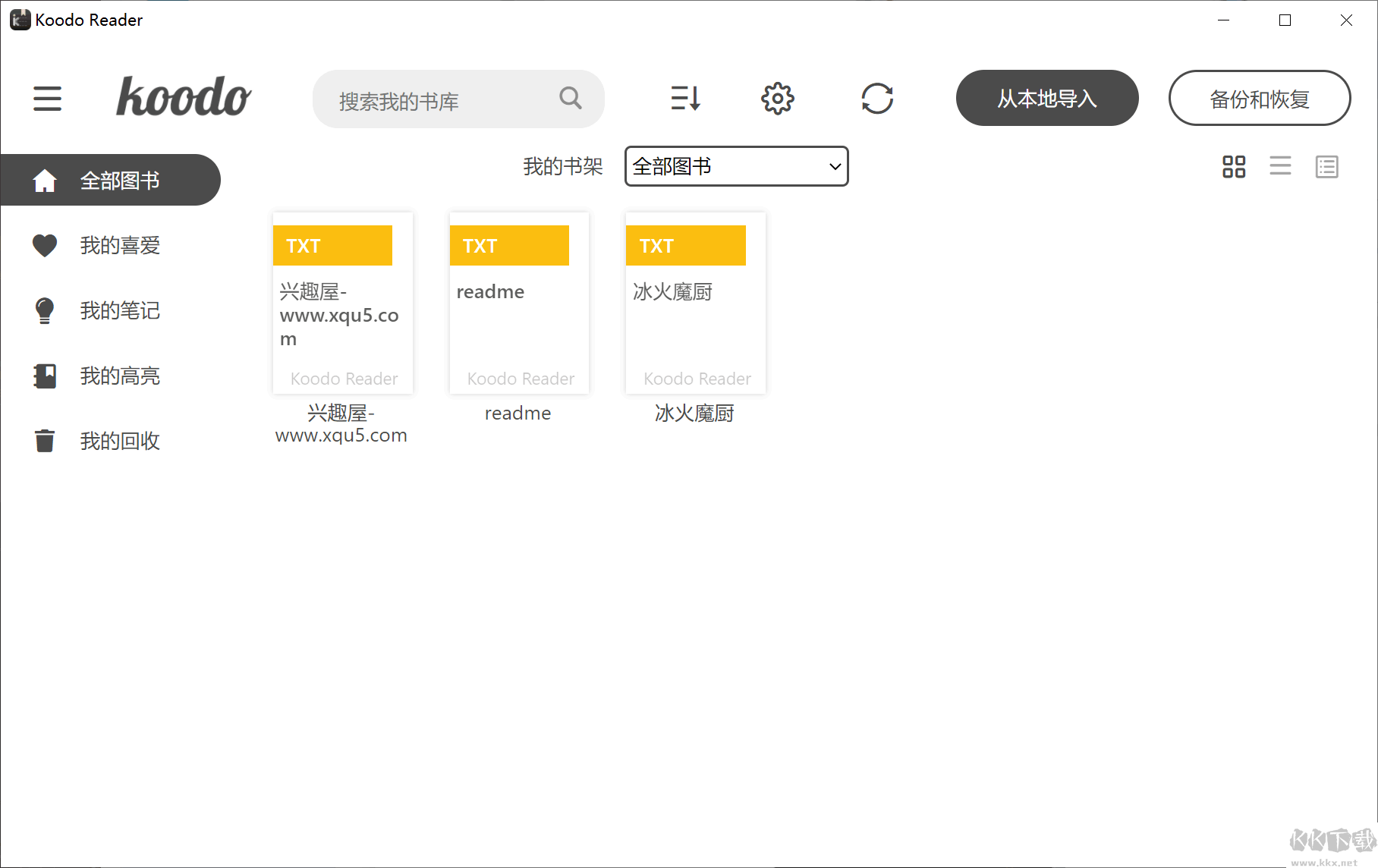This screenshot has height=868, width=1378.
Task: Open 我的回收 trash bin icon
Action: pos(45,440)
